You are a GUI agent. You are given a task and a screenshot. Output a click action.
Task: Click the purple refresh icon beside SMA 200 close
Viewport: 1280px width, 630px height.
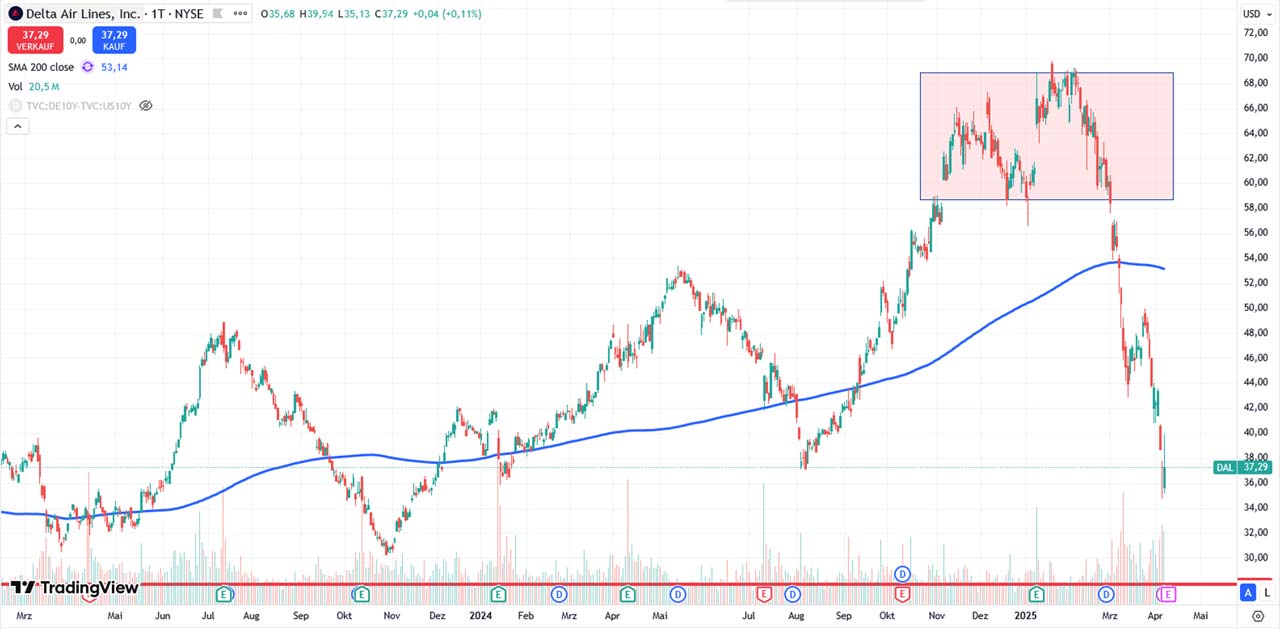[87, 67]
